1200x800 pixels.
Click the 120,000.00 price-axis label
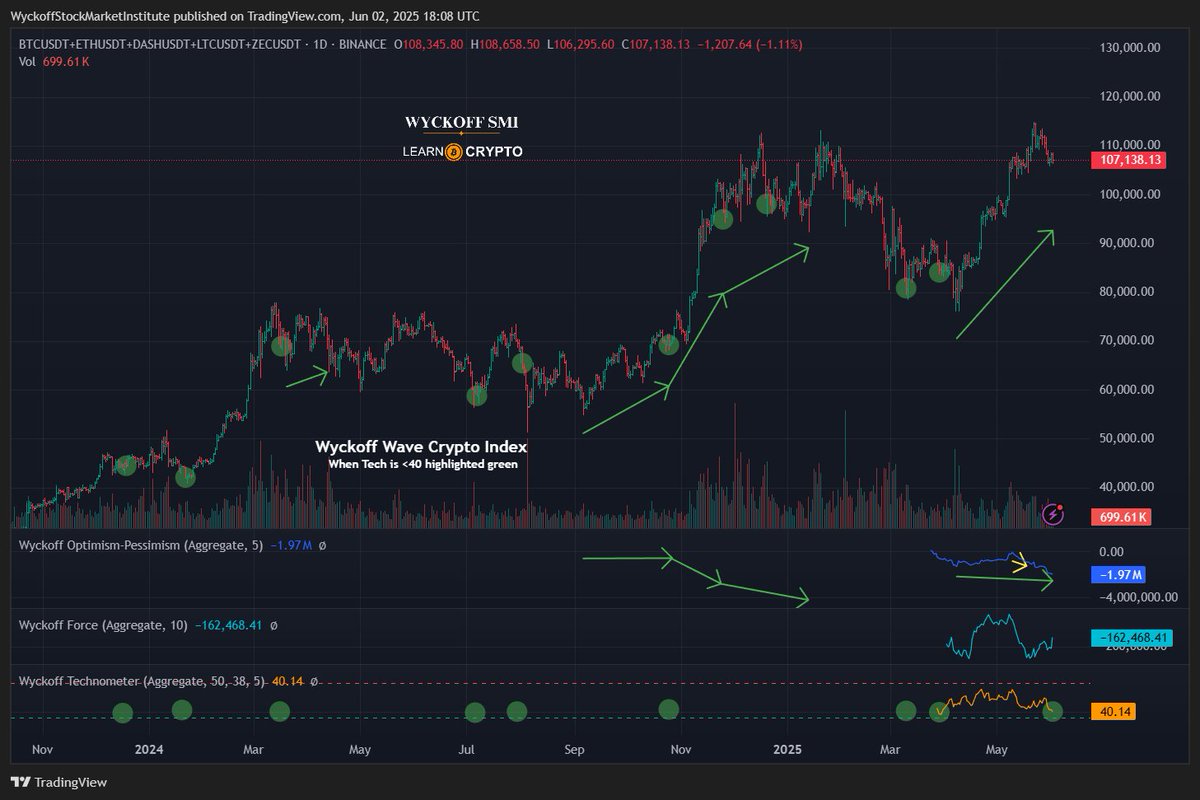tap(1130, 96)
